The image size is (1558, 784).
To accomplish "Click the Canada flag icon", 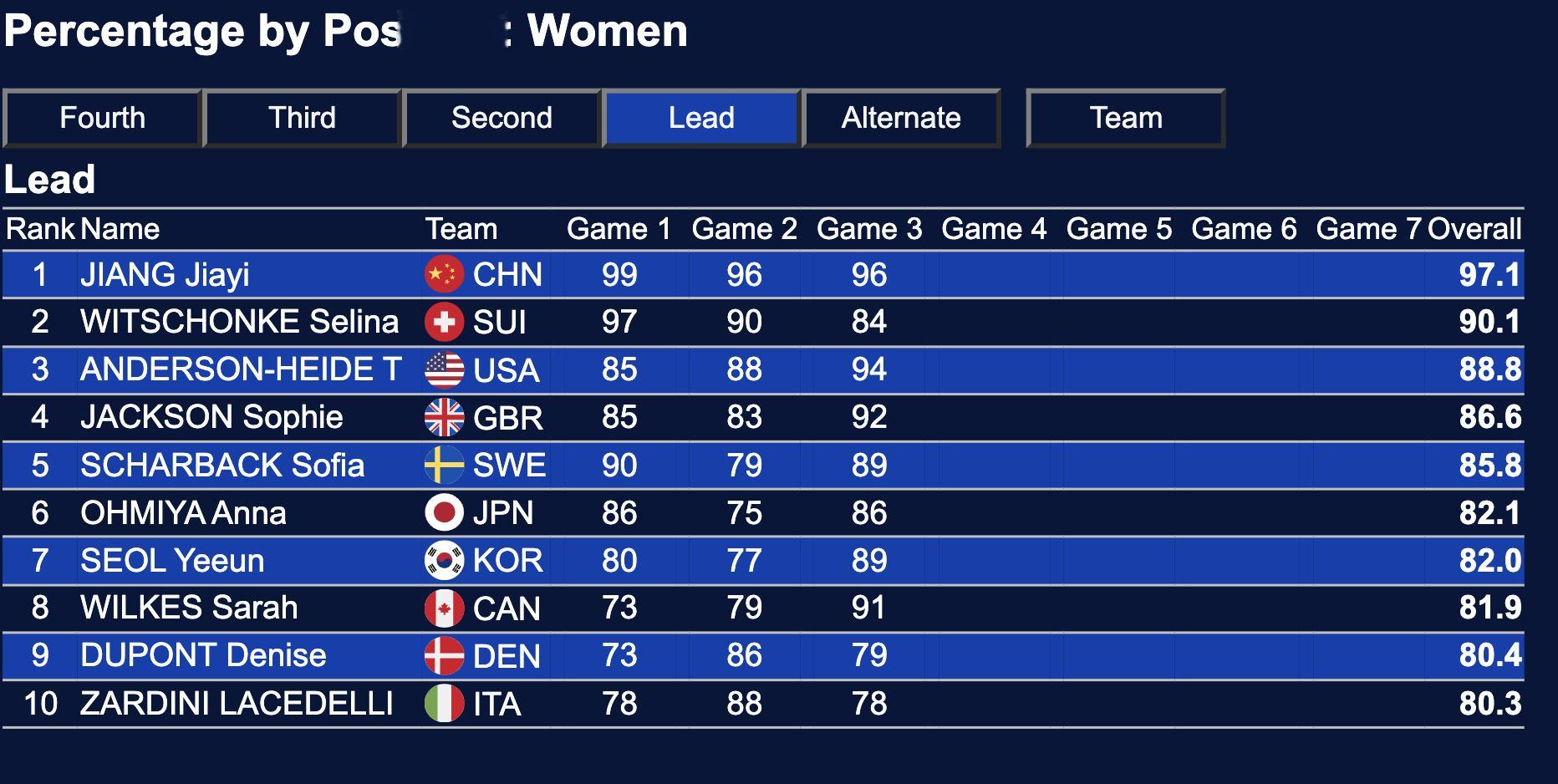I will click(x=444, y=608).
